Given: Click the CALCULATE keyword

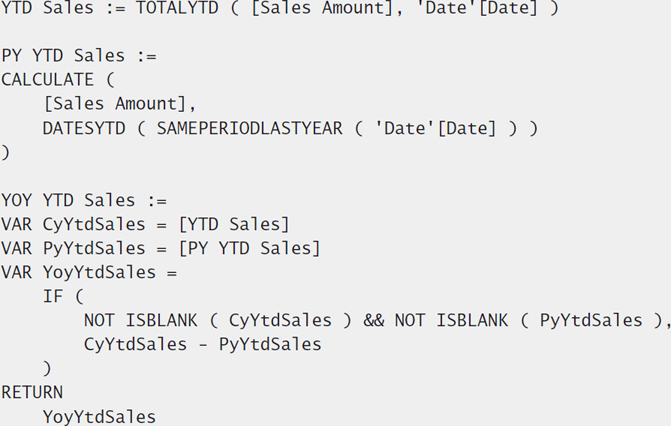Looking at the screenshot, I should point(48,80).
